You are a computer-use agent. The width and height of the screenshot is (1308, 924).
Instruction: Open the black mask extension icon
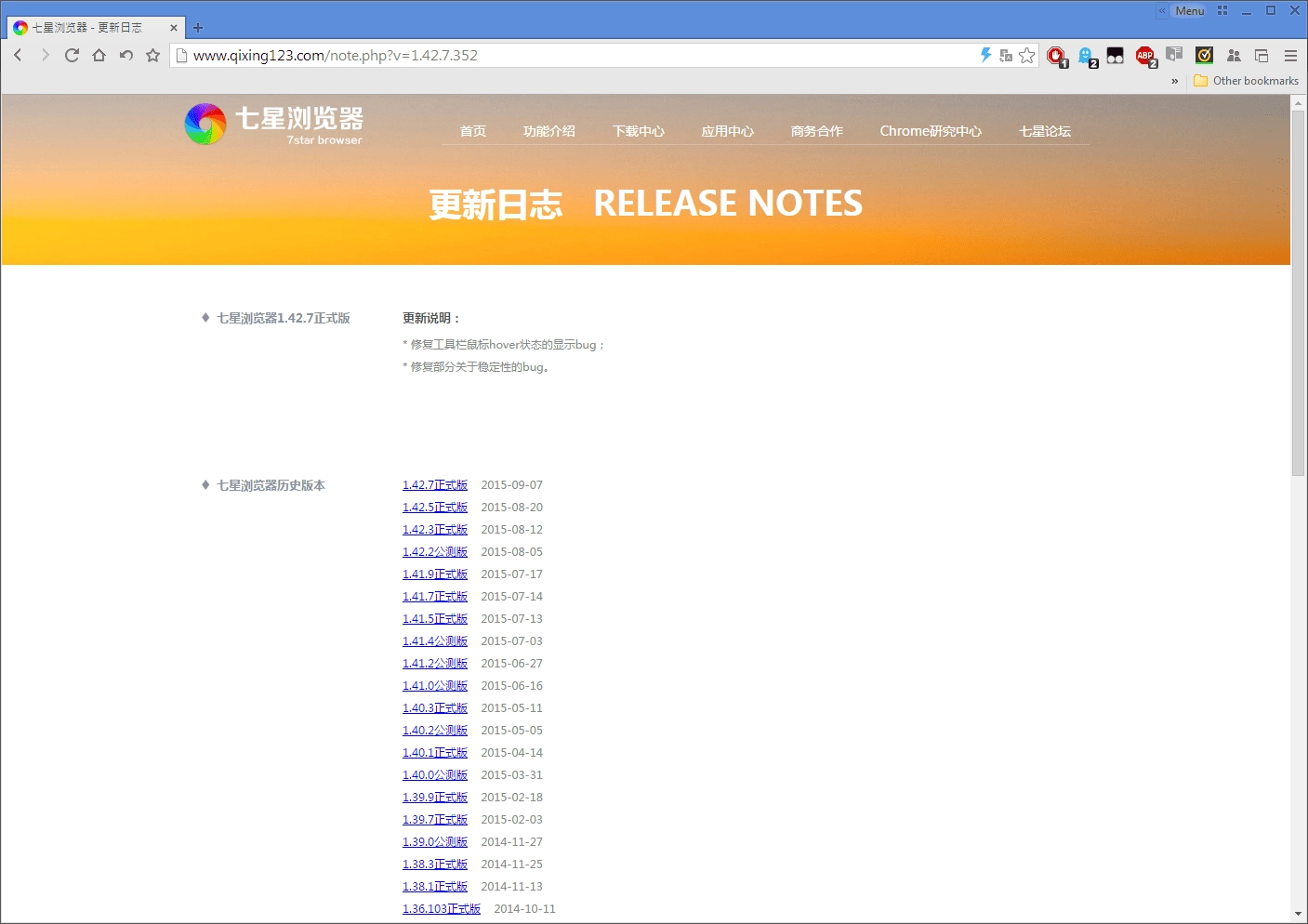tap(1115, 56)
